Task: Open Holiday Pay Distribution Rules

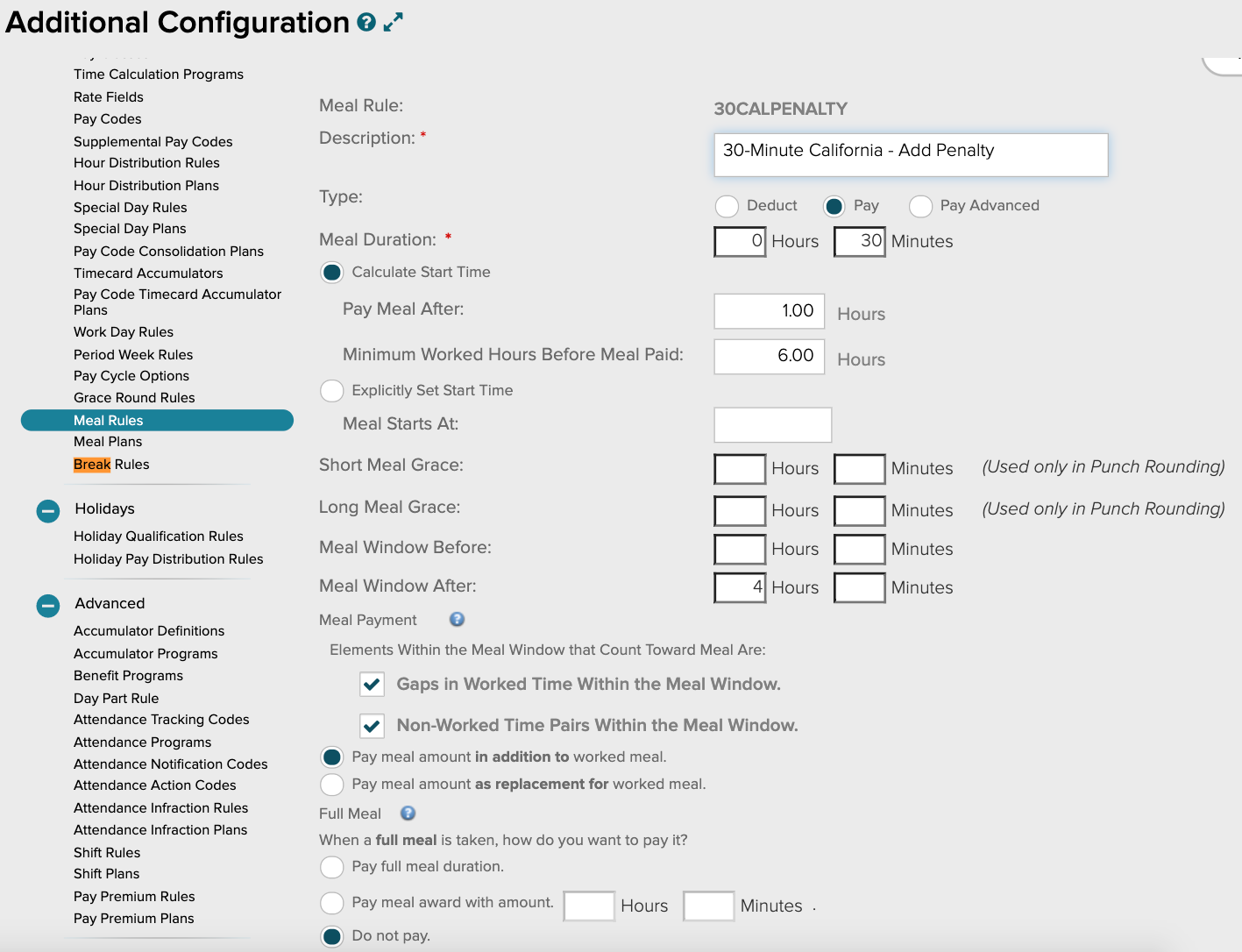Action: [168, 559]
